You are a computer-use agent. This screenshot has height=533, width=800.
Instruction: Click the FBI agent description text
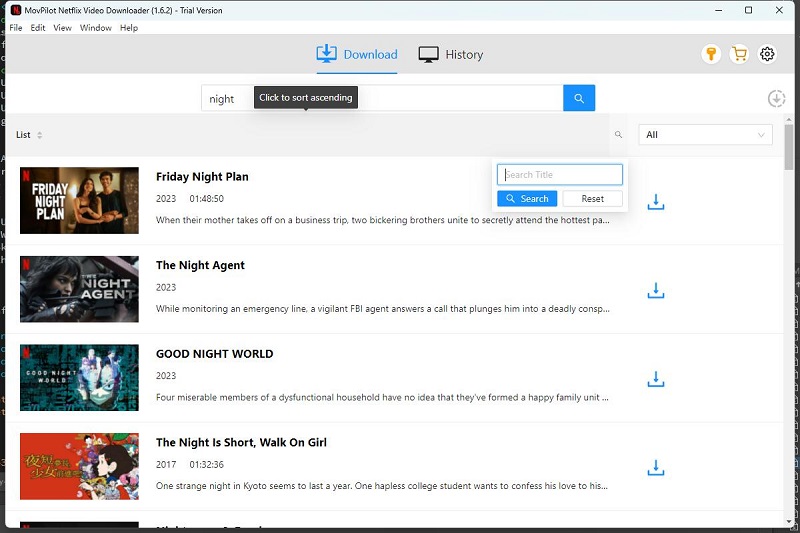click(x=383, y=309)
